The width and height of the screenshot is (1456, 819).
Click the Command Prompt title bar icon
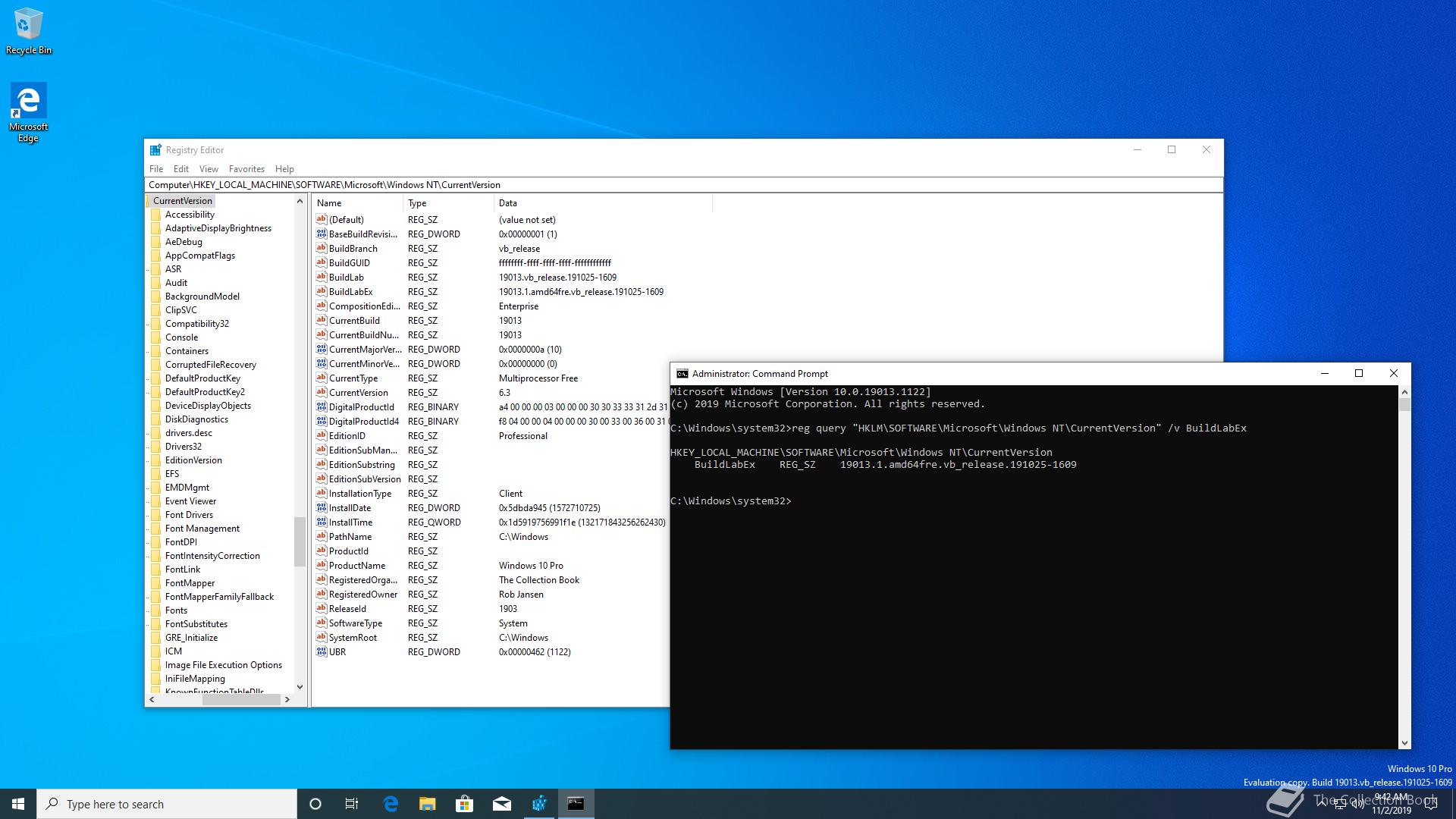[682, 374]
